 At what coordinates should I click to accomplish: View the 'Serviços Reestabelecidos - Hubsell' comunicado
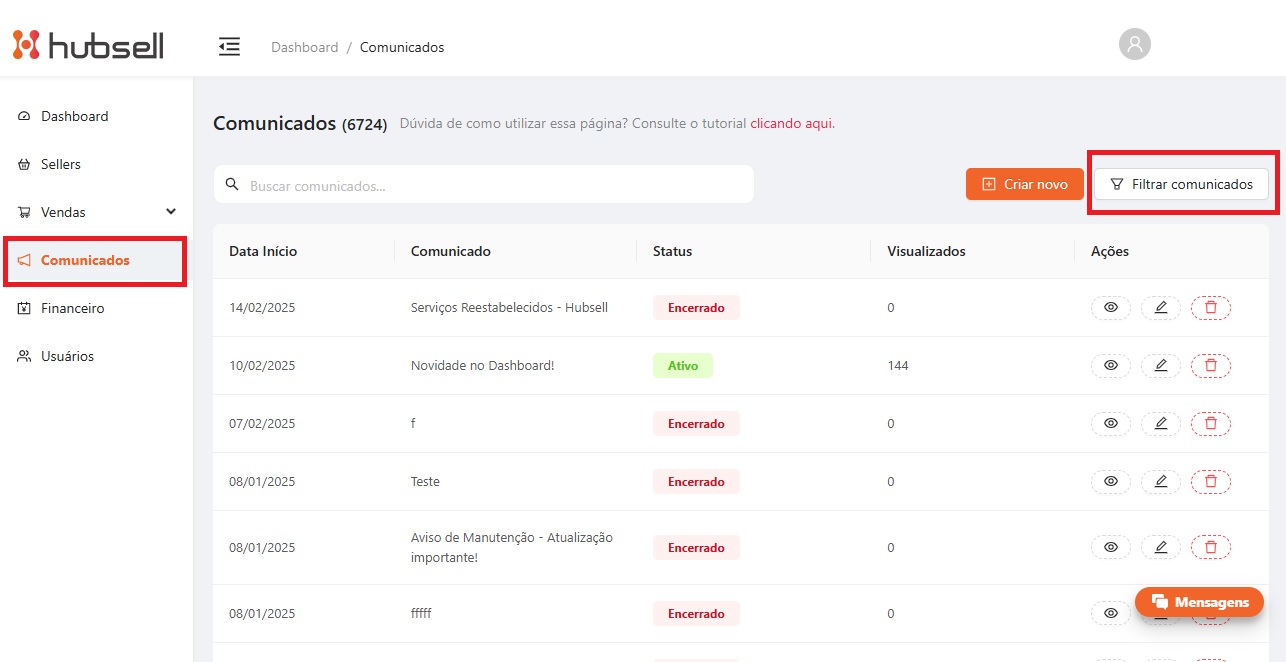(x=1110, y=308)
